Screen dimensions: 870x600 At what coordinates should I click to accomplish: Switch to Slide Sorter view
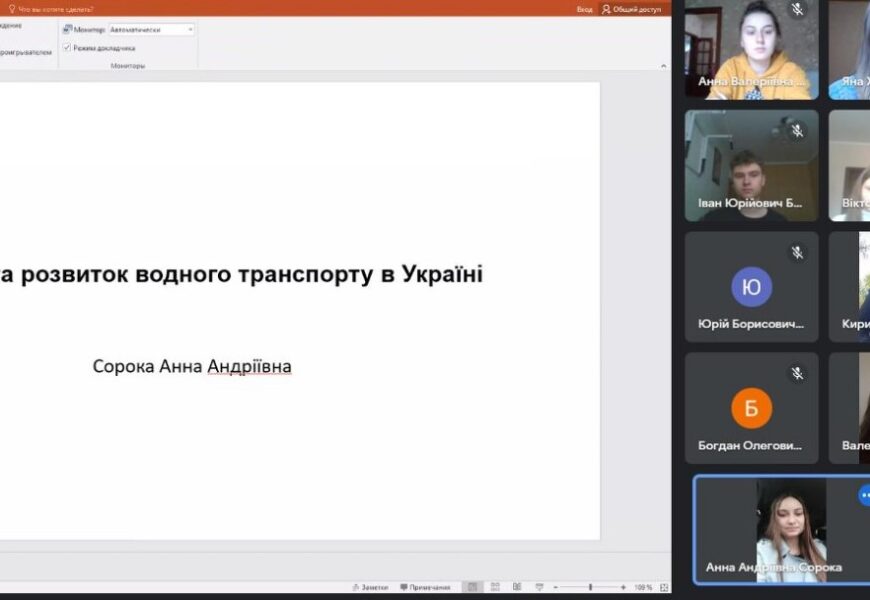point(495,587)
